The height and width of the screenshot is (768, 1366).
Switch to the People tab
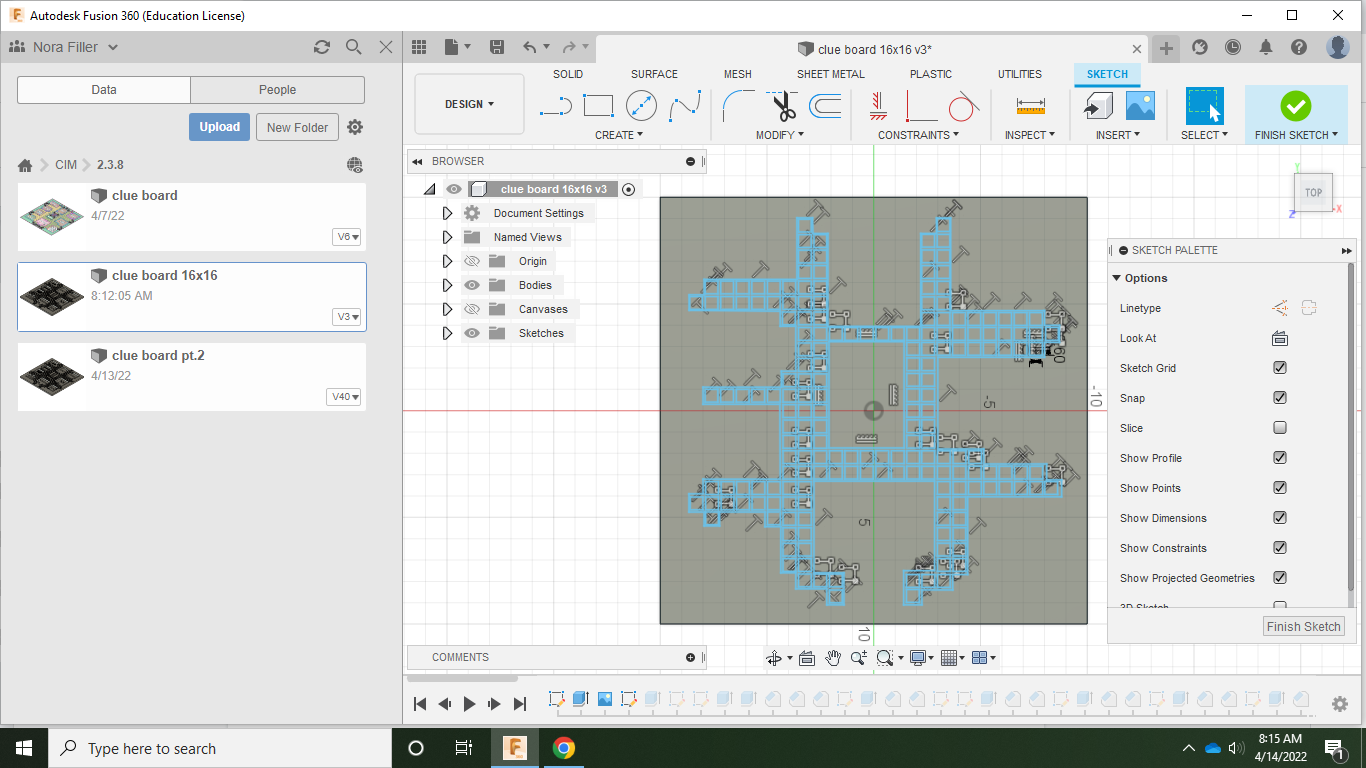point(277,90)
